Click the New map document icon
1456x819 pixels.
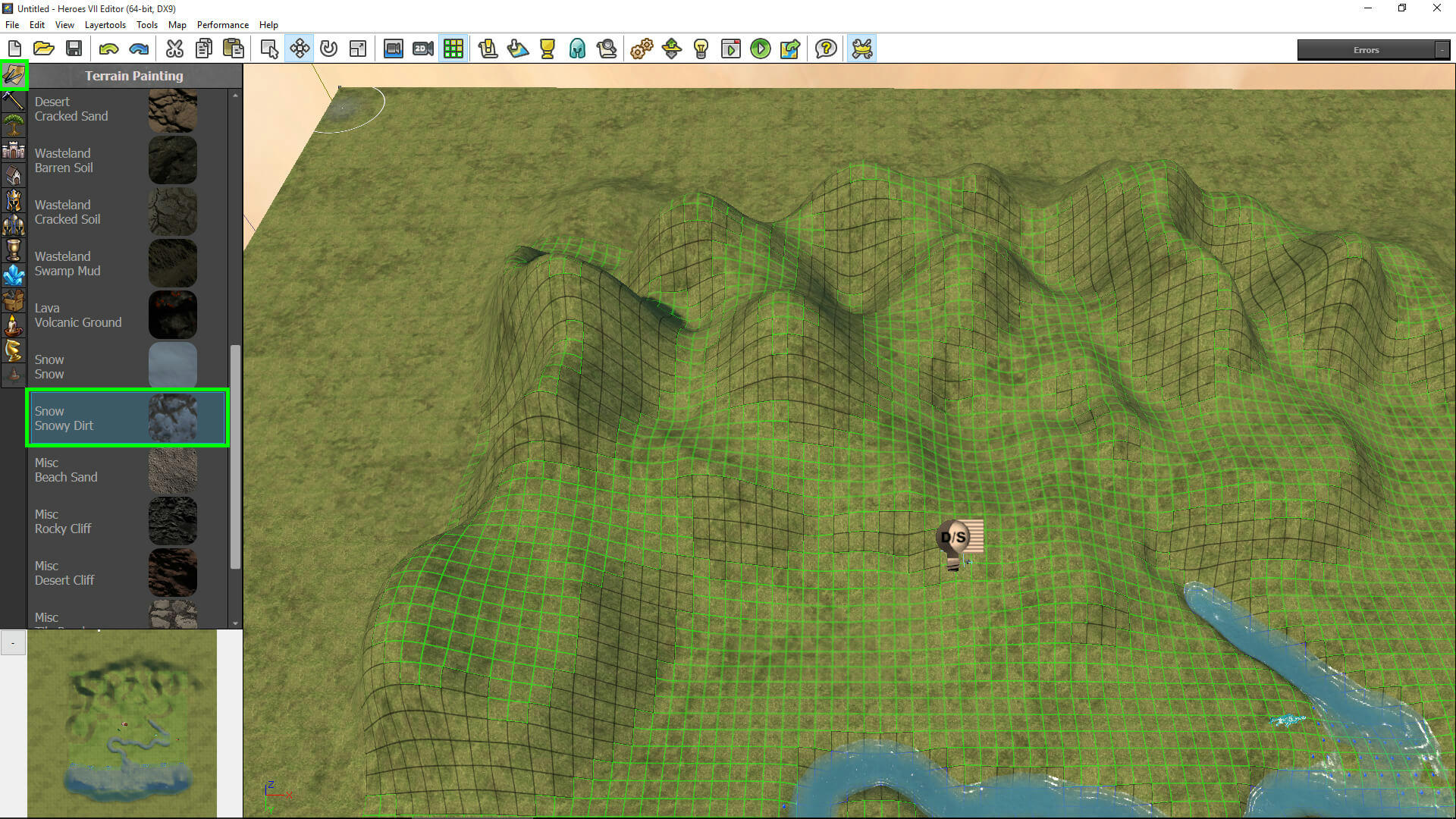pos(14,49)
